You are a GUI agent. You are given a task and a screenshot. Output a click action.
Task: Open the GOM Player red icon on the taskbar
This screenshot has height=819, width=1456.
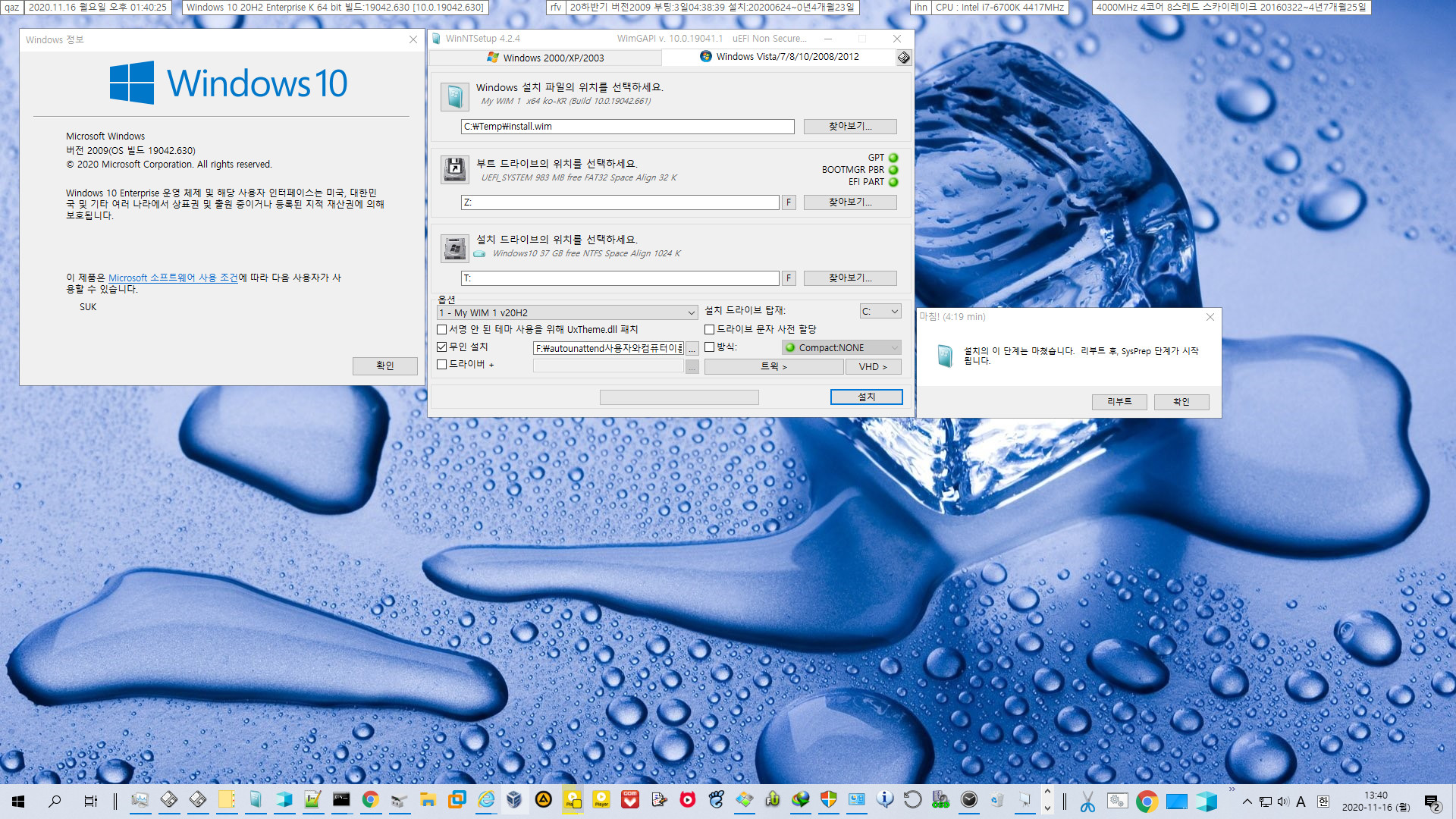pyautogui.click(x=630, y=800)
